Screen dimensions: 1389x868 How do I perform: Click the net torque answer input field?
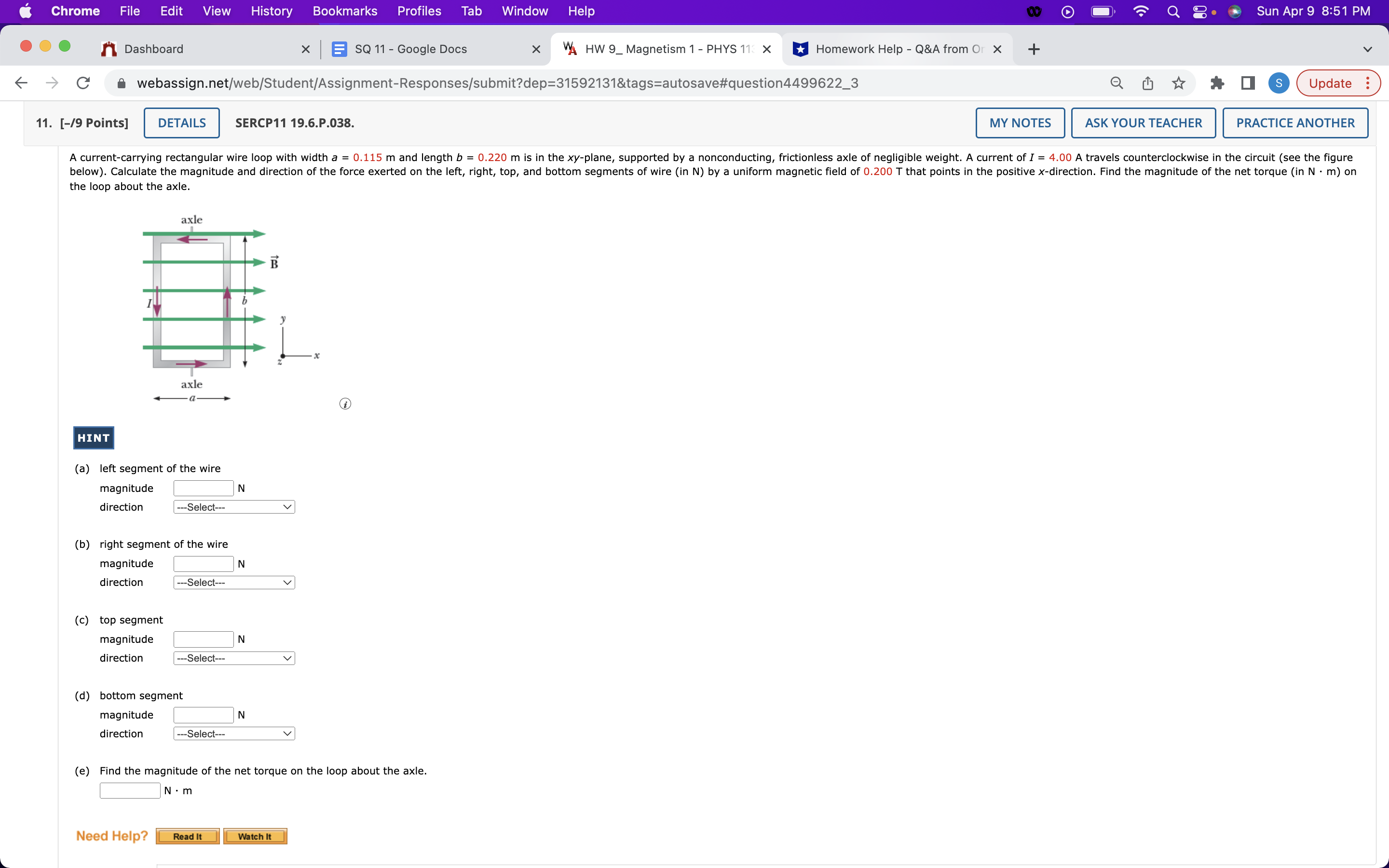pyautogui.click(x=130, y=790)
